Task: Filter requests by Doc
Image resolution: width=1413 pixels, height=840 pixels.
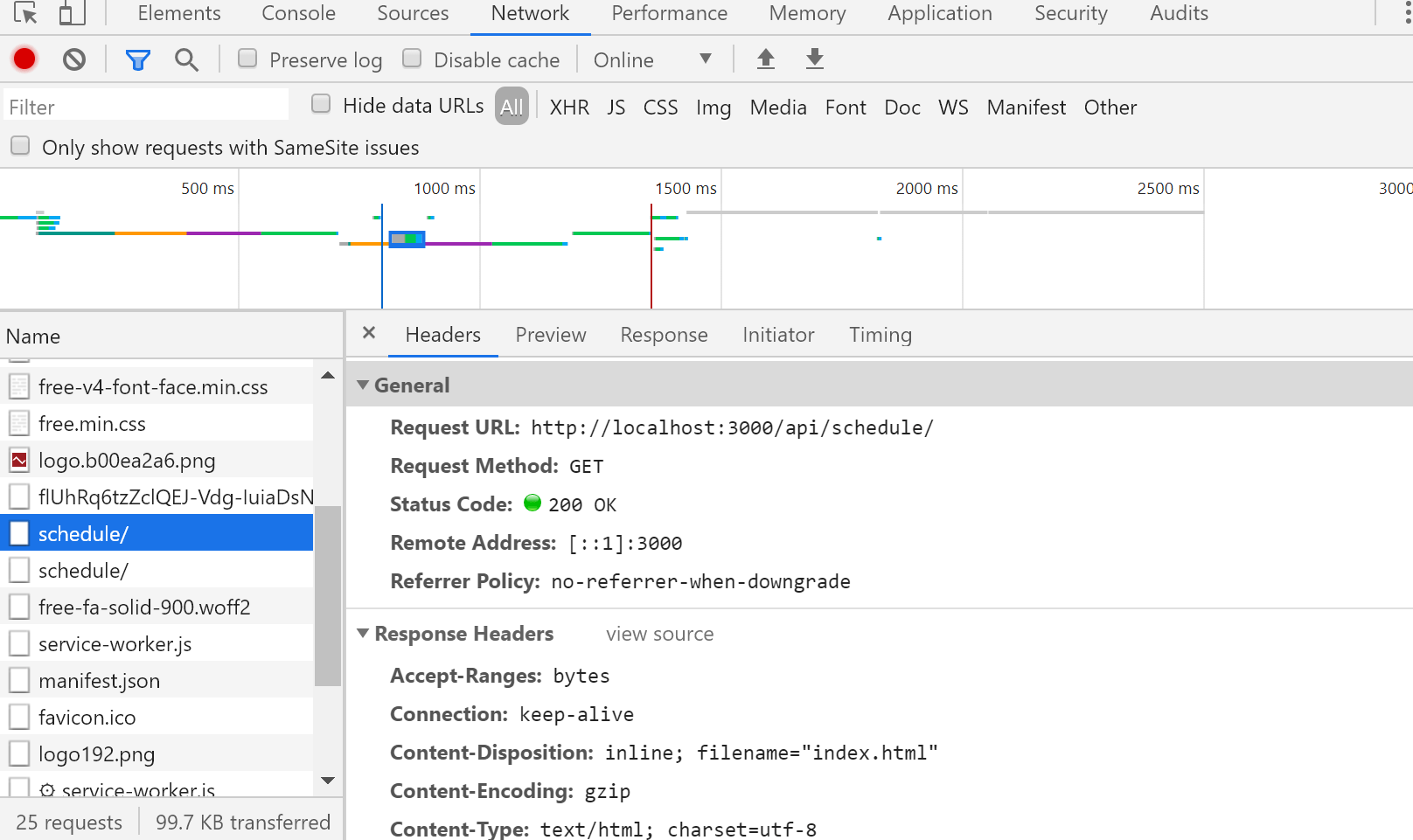Action: coord(902,108)
